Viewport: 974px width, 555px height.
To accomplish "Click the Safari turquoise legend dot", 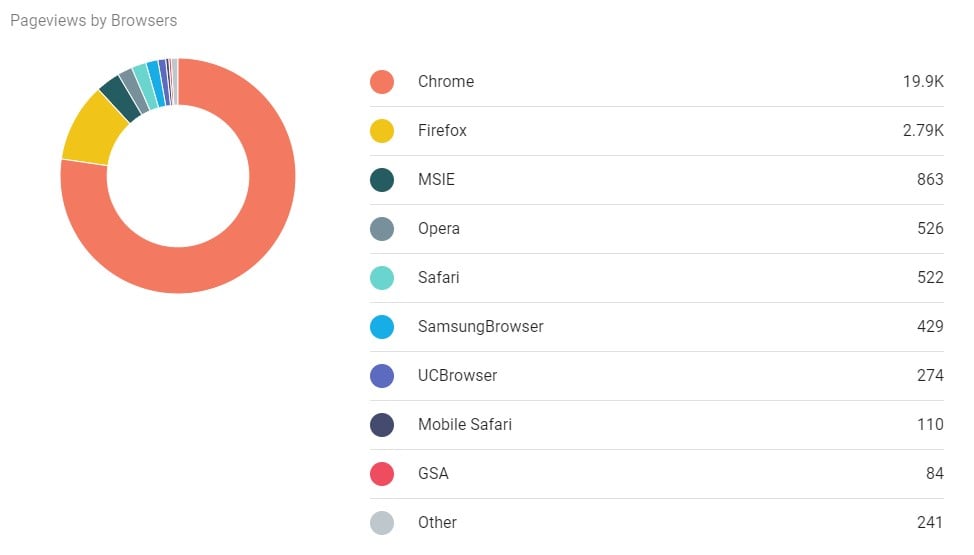I will 382,278.
